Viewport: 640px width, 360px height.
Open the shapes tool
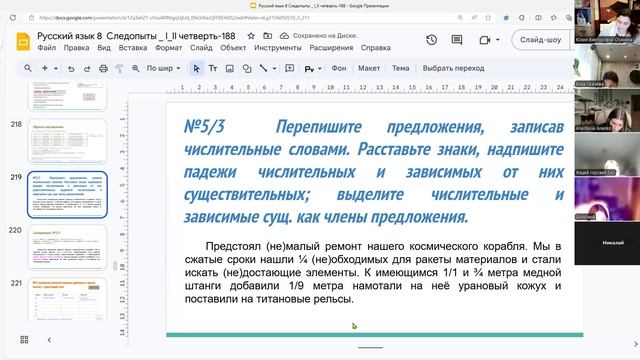247,69
